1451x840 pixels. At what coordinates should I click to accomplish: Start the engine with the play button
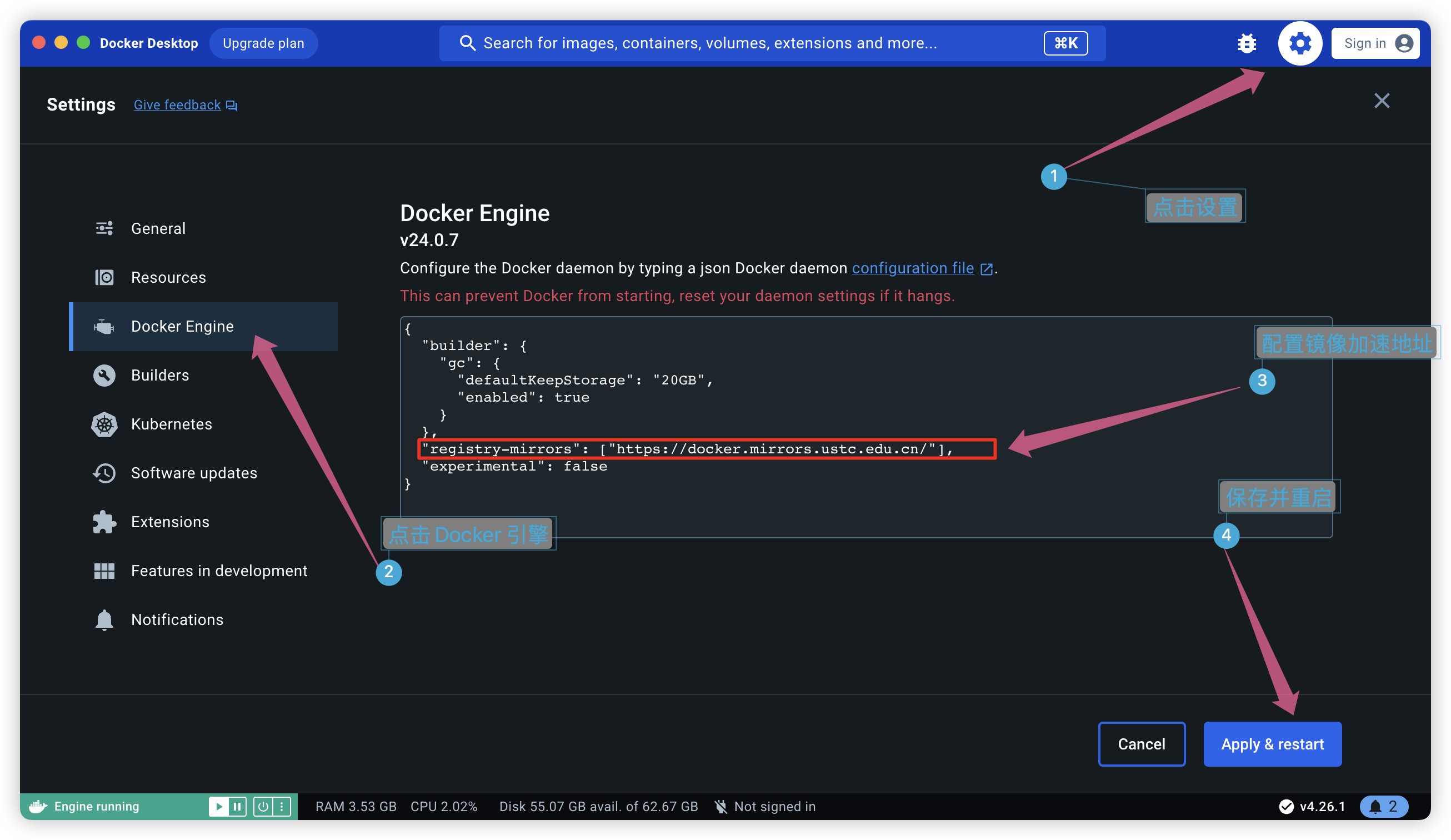219,807
